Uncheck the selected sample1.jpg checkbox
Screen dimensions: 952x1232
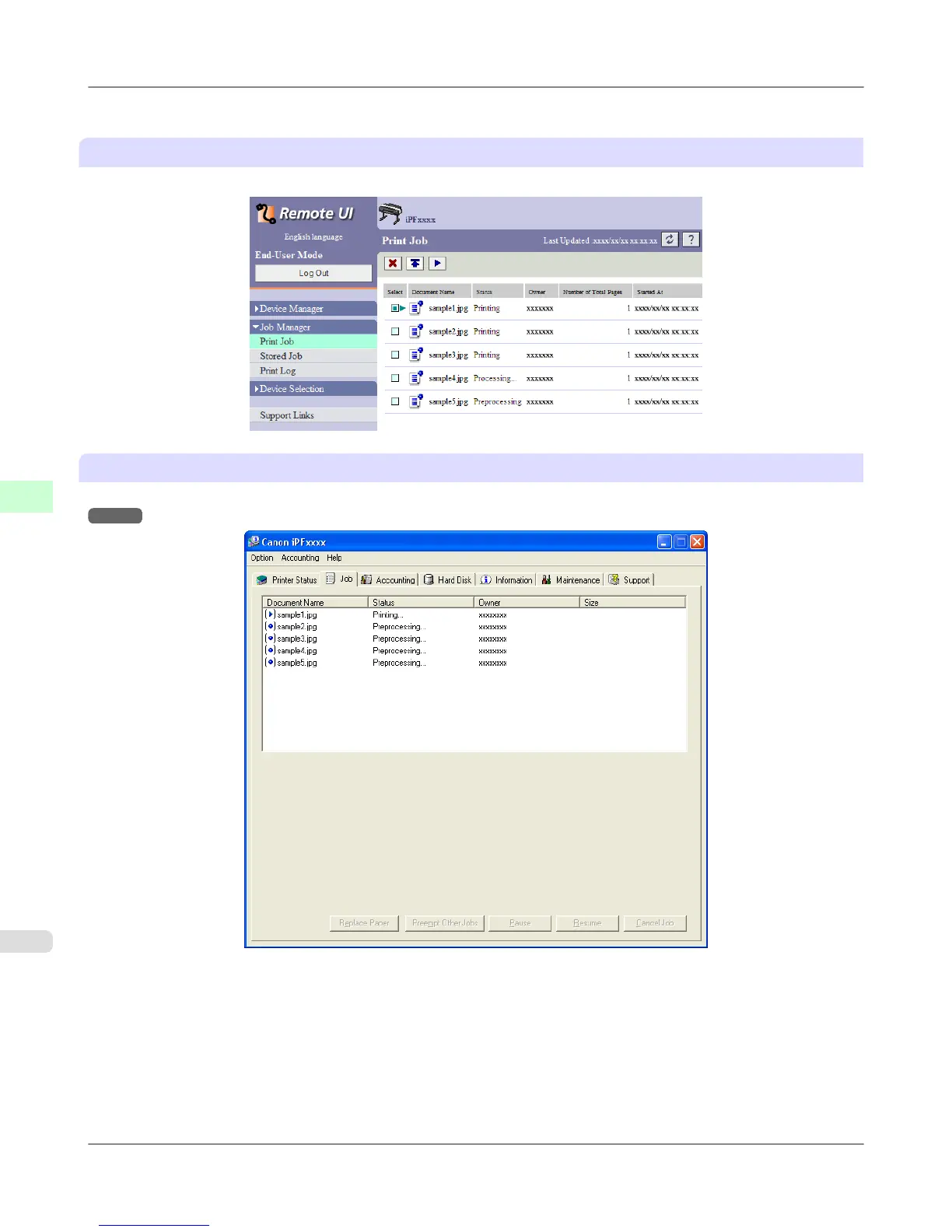(x=395, y=308)
